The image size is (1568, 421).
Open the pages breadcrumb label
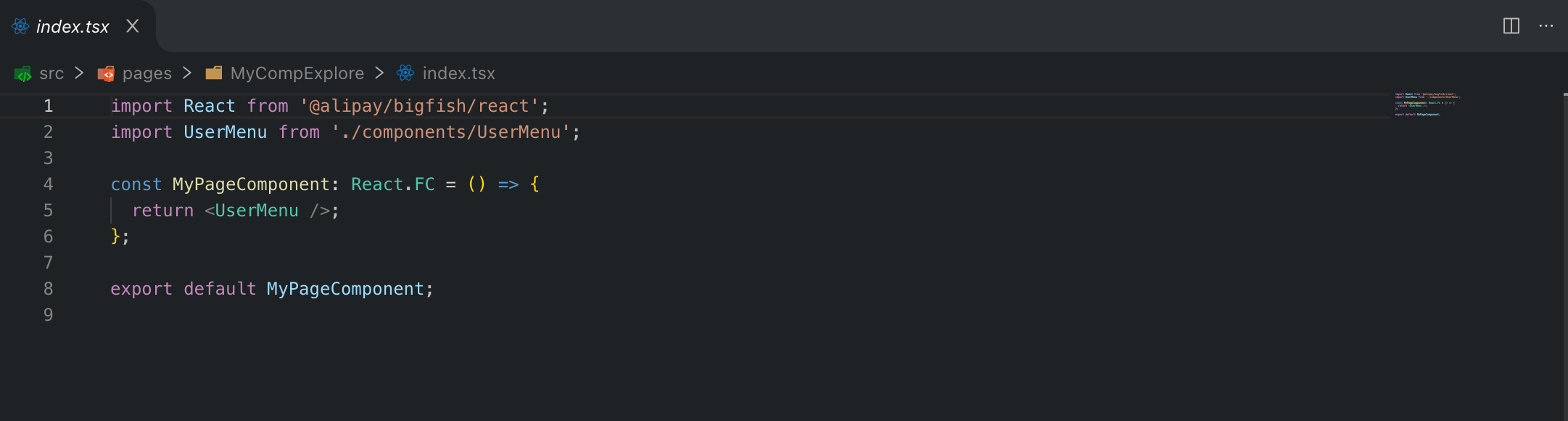point(147,73)
